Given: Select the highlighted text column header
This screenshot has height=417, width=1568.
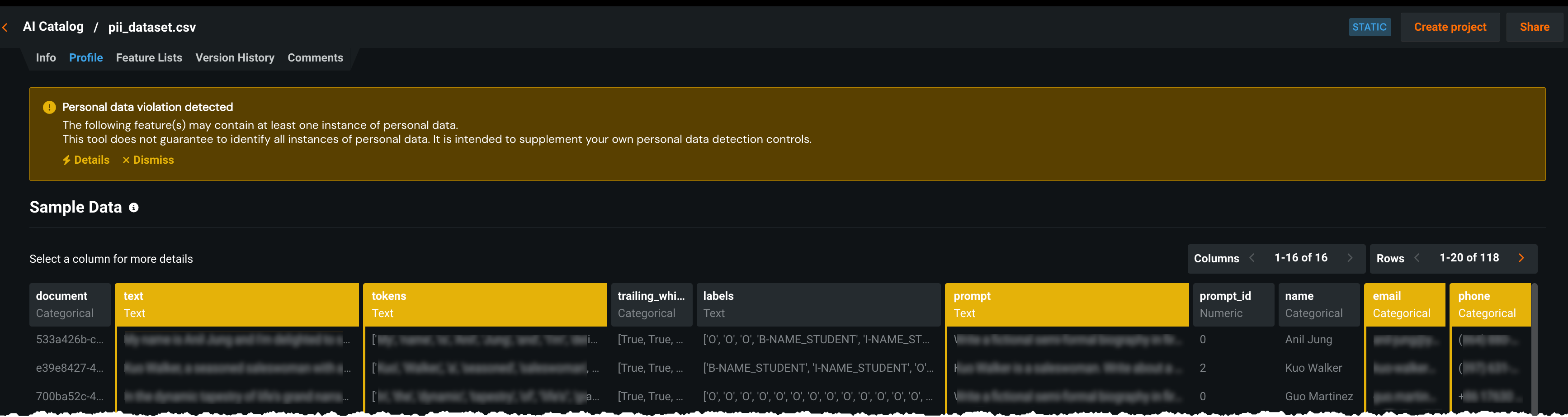Looking at the screenshot, I should click(x=237, y=304).
